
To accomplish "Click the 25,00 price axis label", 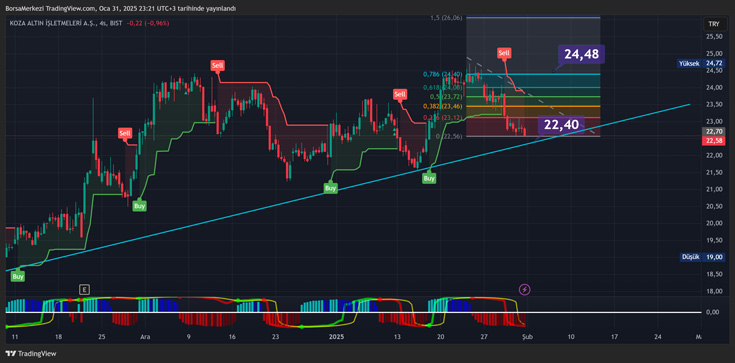I will 714,53.
